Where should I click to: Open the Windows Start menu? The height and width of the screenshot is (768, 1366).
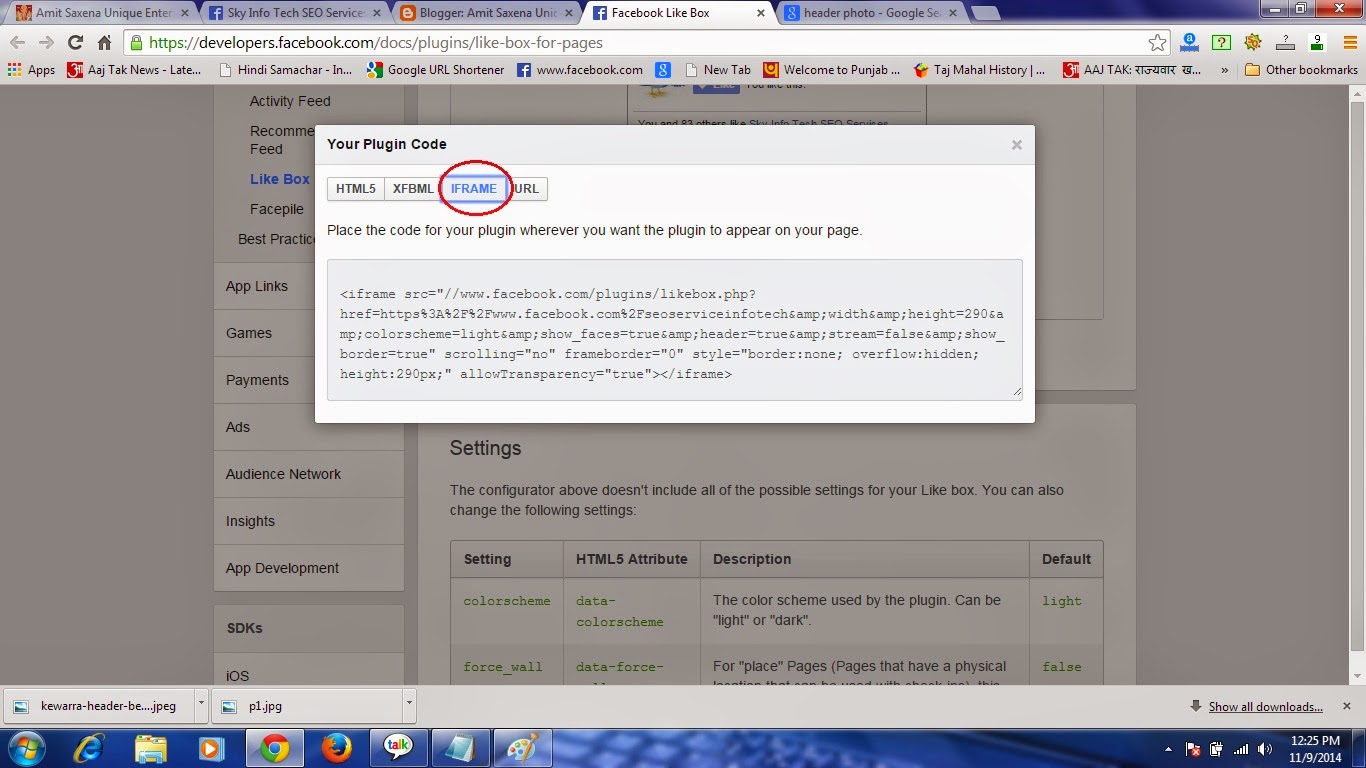coord(25,748)
